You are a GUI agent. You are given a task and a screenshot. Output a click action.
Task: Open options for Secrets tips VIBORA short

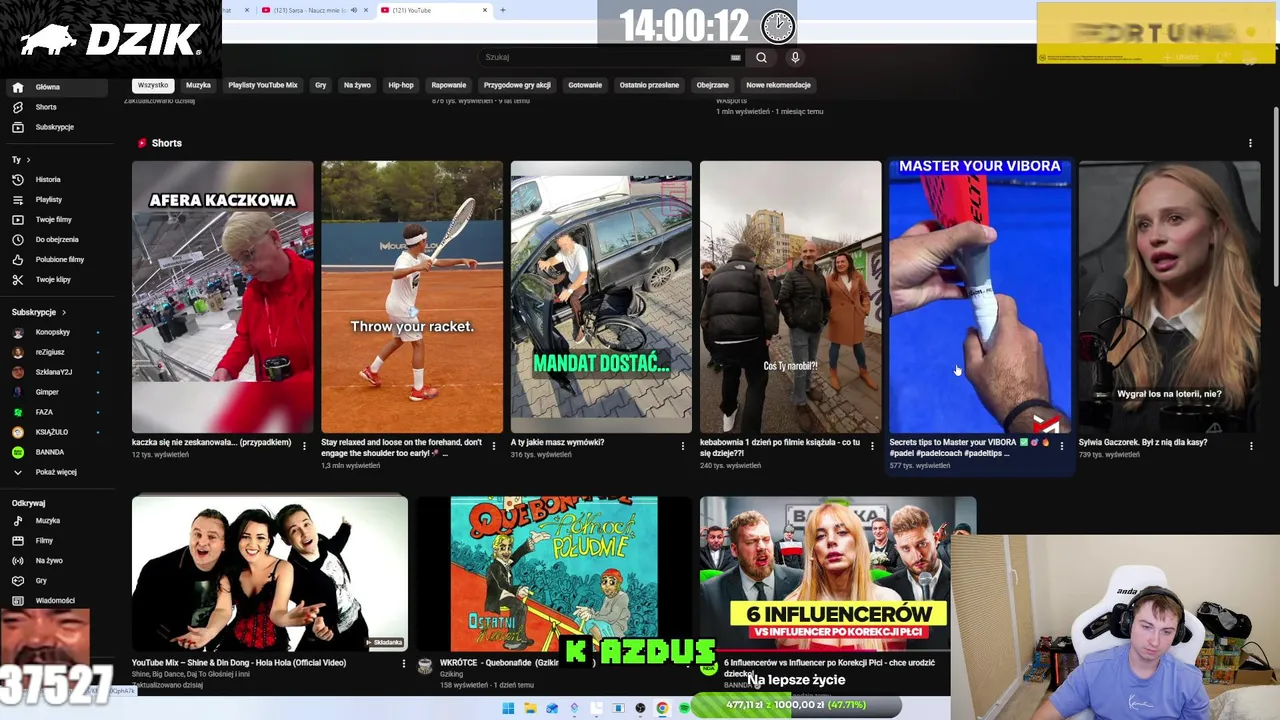1062,446
